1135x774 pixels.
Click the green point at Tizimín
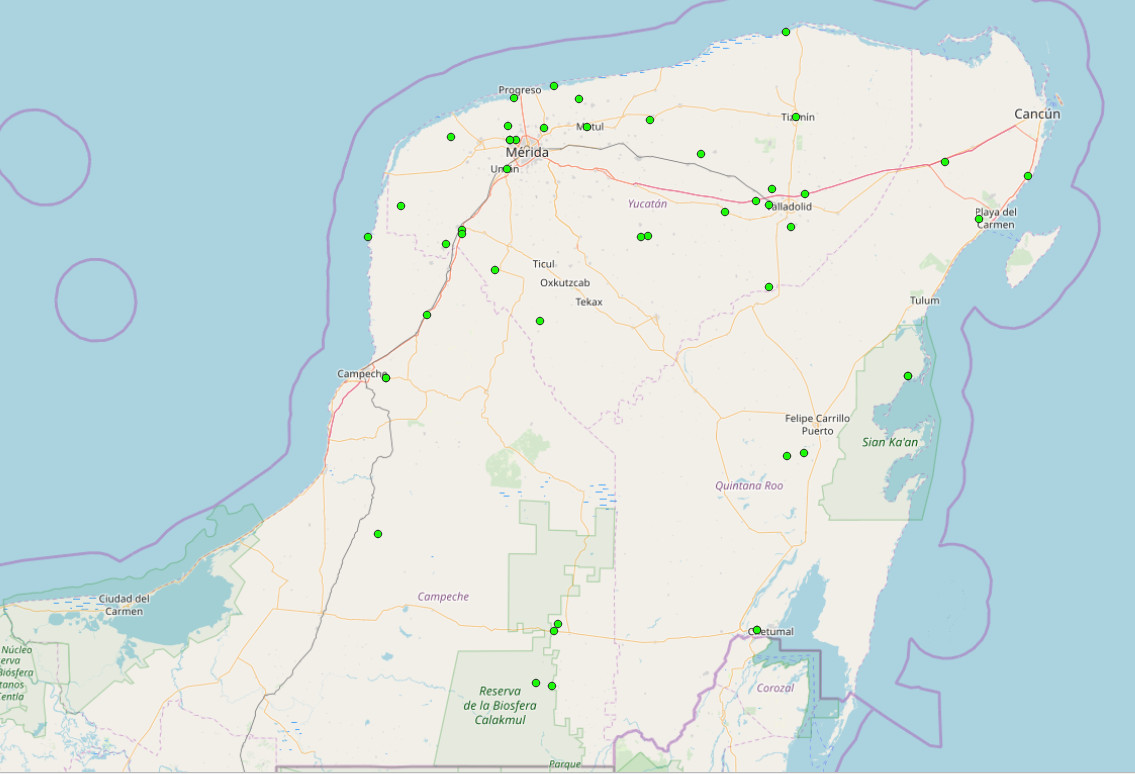pyautogui.click(x=796, y=117)
